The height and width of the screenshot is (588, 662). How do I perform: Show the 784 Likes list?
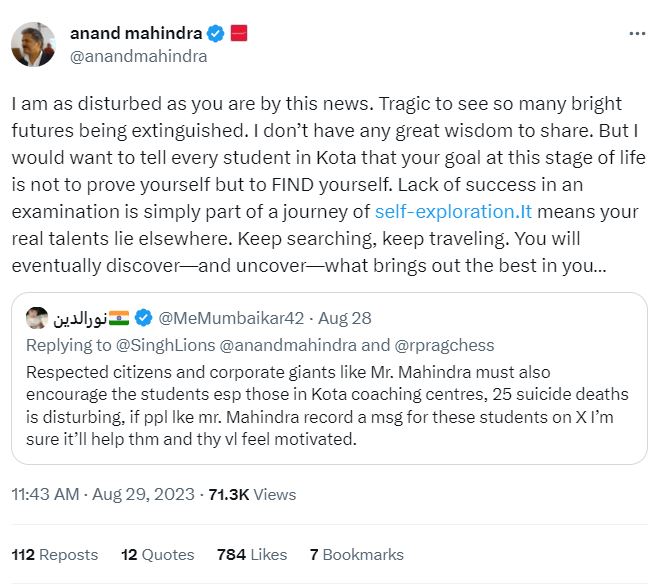[x=251, y=554]
